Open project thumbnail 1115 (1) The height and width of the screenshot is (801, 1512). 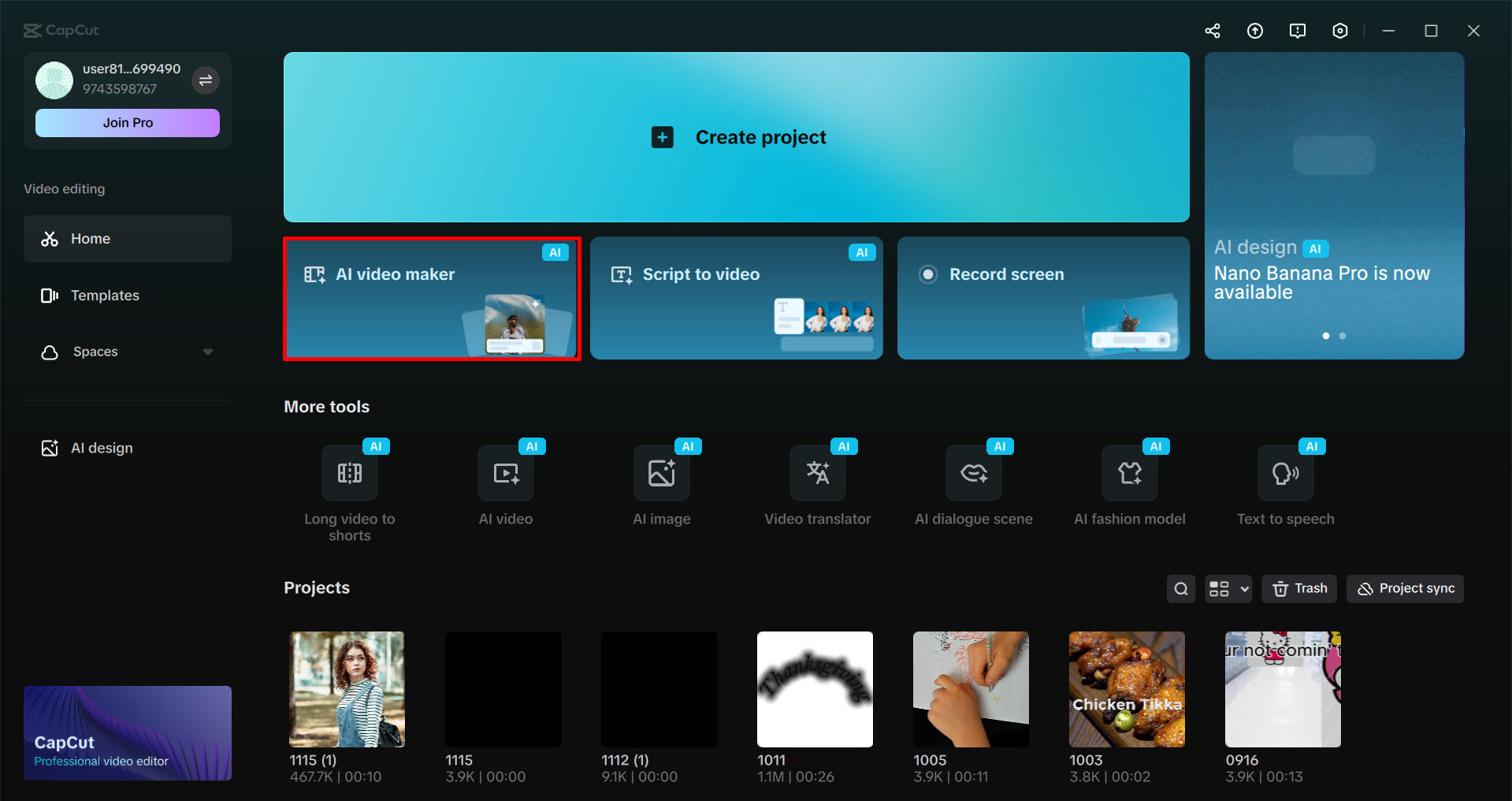coord(347,689)
